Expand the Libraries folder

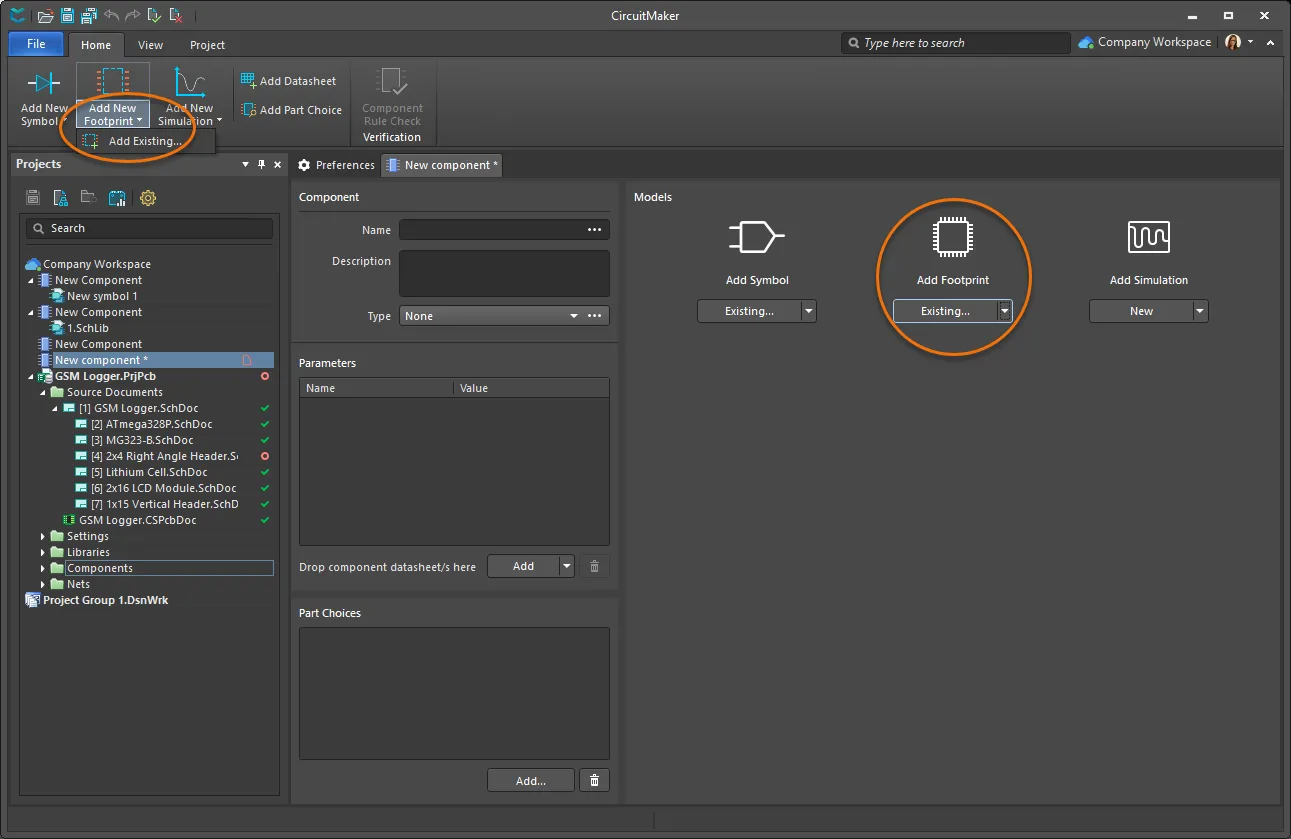43,552
